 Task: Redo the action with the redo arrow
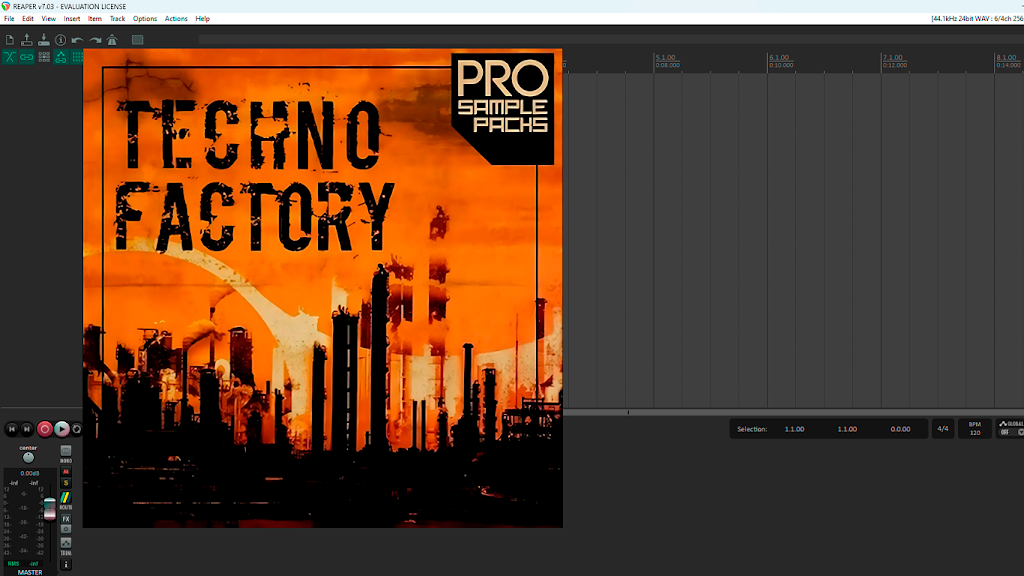[x=95, y=40]
